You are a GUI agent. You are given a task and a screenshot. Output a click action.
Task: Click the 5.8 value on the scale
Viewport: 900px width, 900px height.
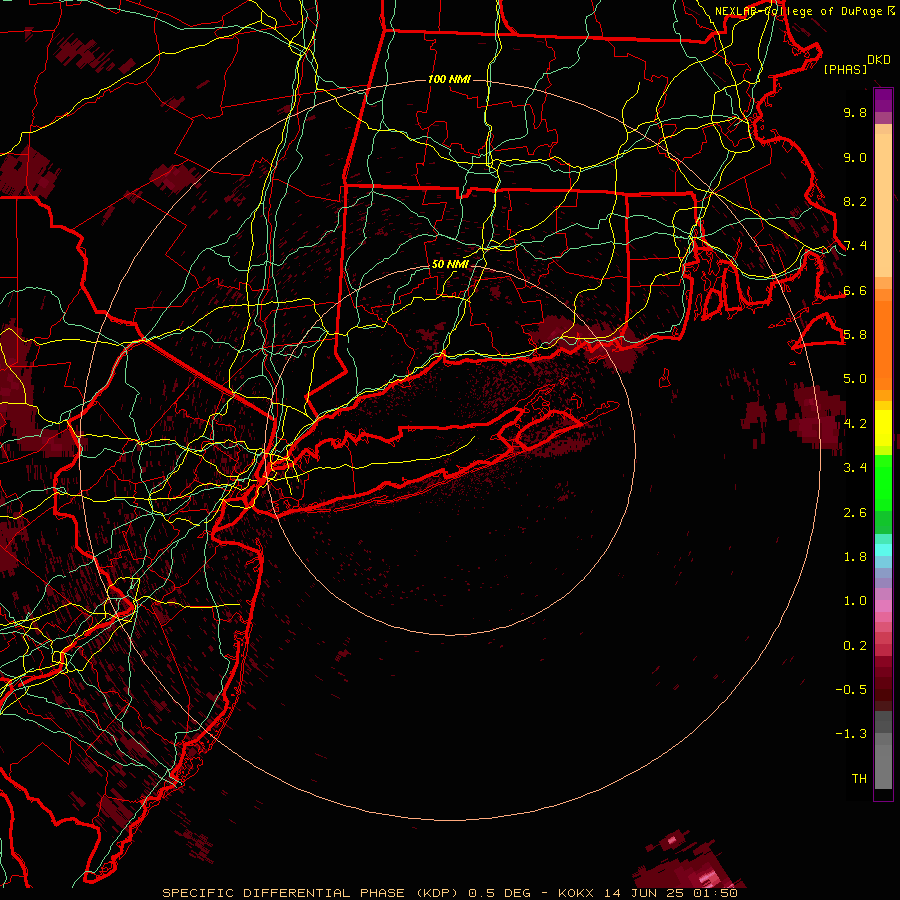click(855, 335)
